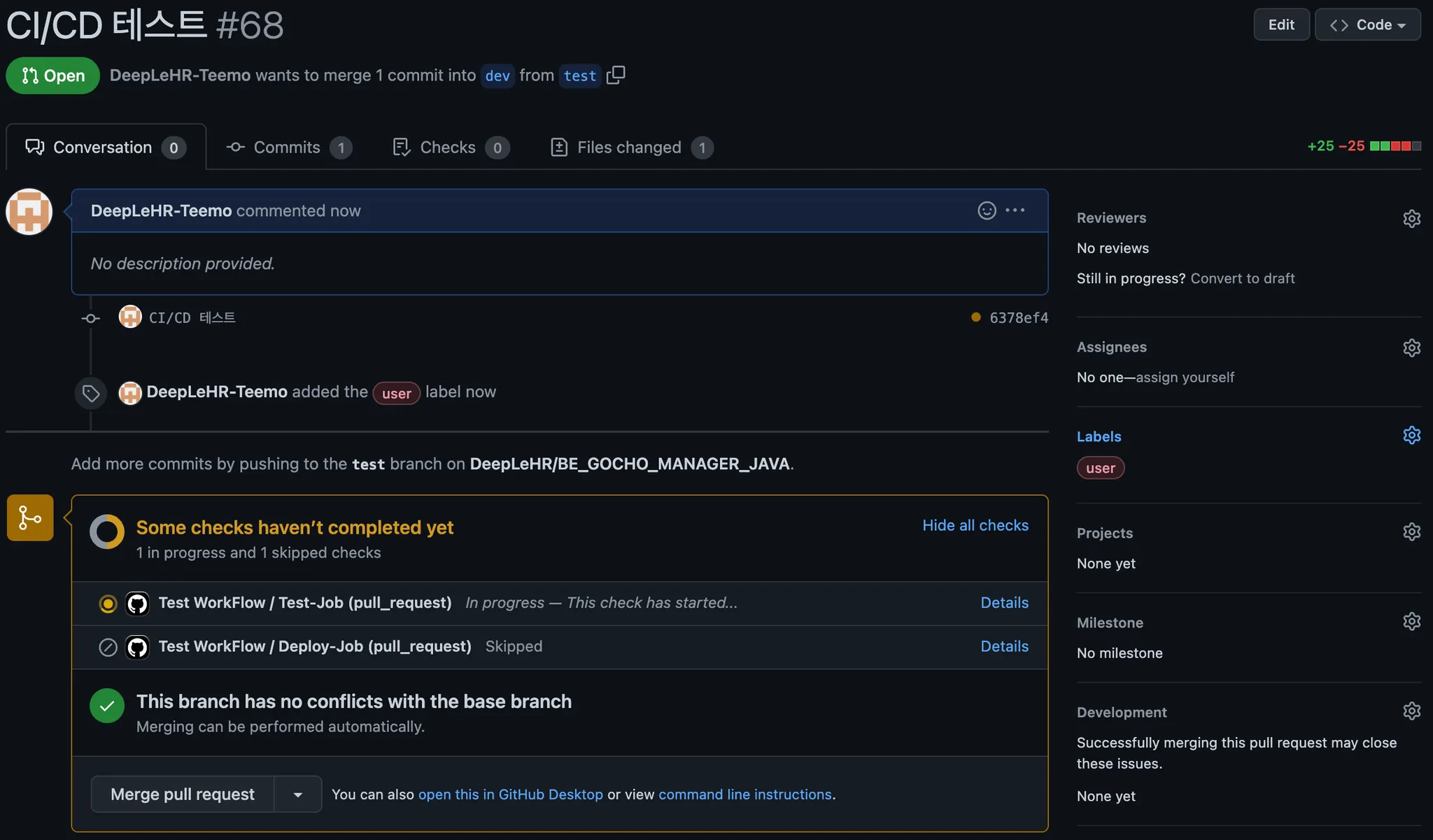Viewport: 1433px width, 840px height.
Task: Click the Merge pull request button
Action: click(x=183, y=795)
